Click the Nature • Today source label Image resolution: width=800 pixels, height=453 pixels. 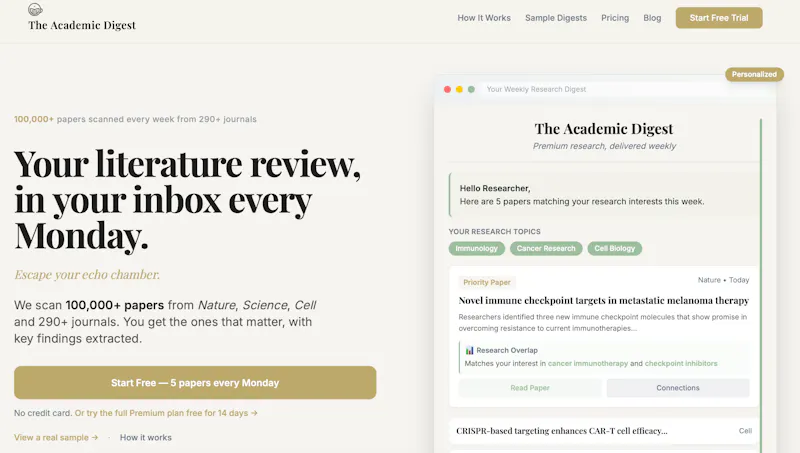[x=723, y=280]
